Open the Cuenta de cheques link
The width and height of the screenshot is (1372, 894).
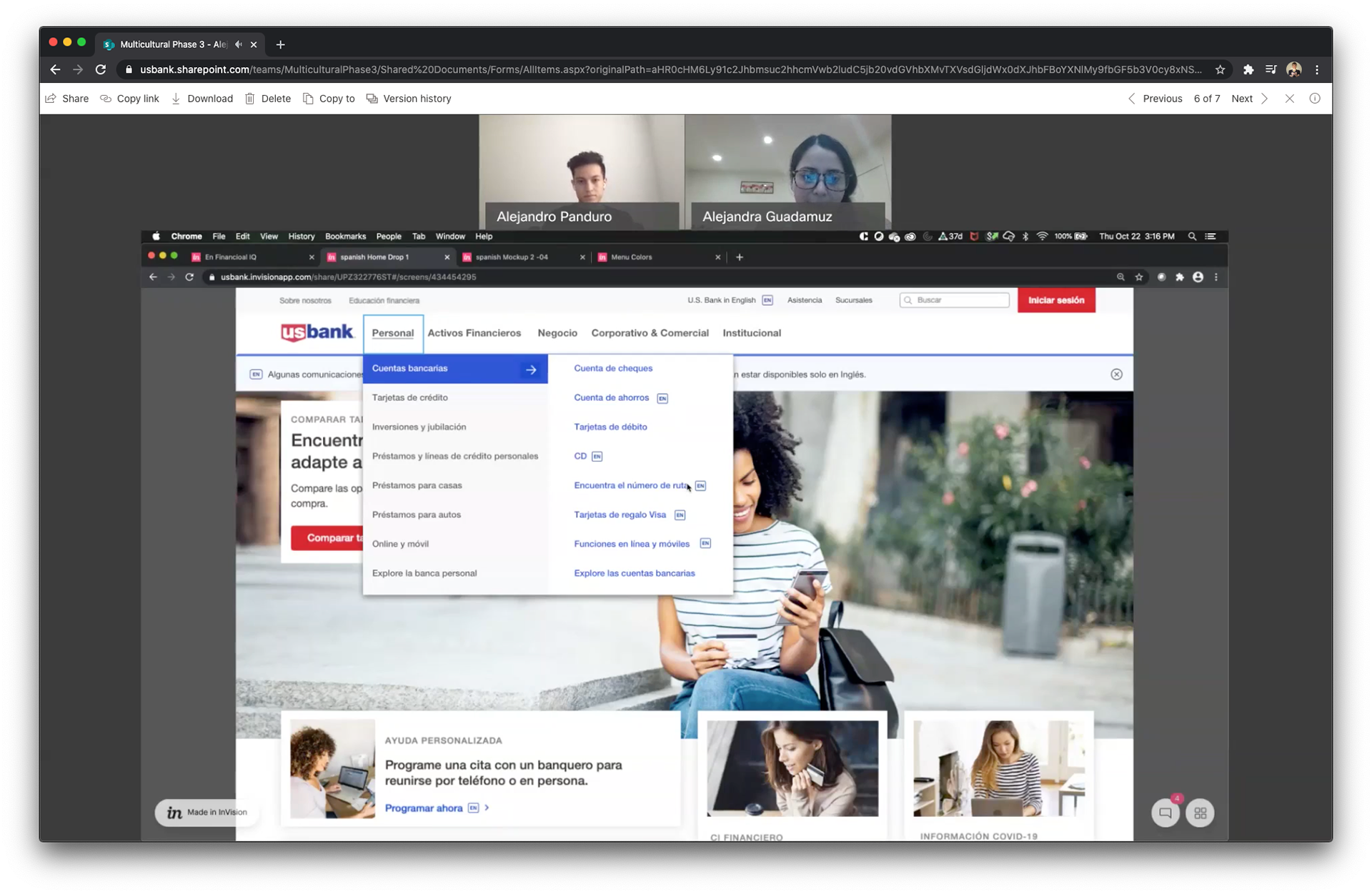click(x=613, y=368)
